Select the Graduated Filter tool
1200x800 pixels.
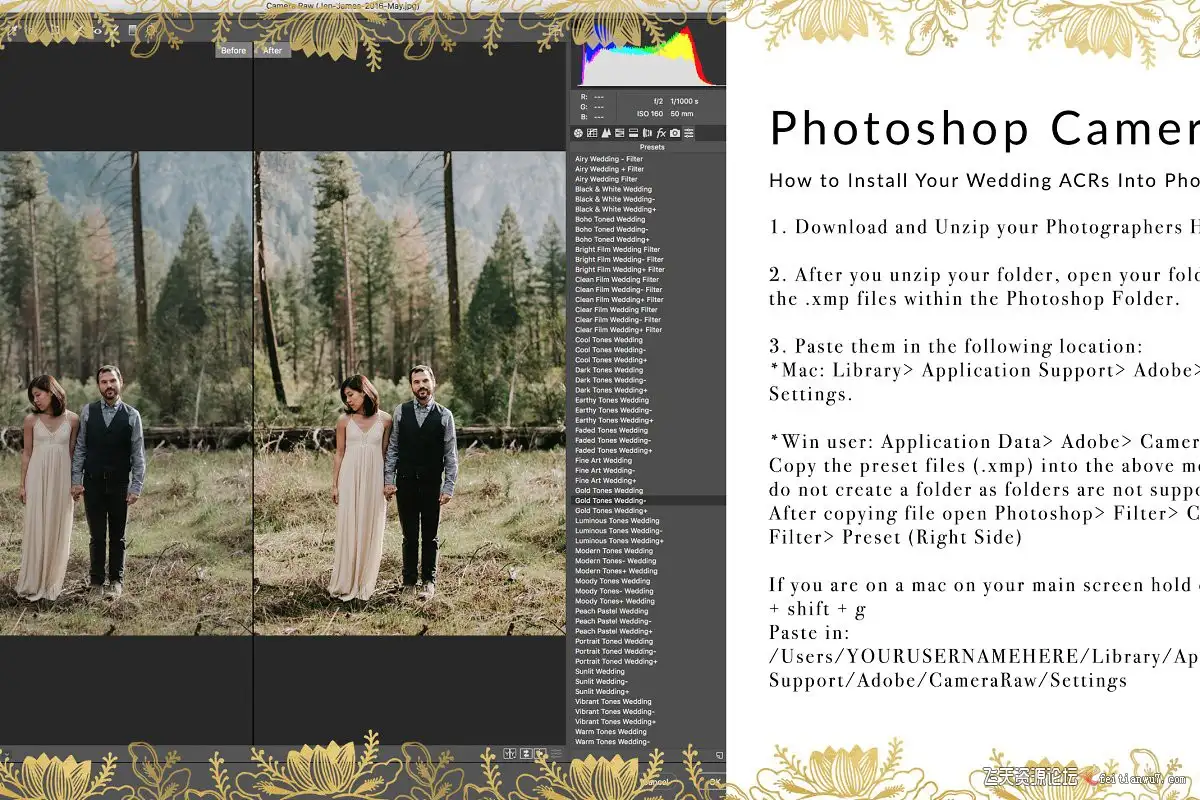pyautogui.click(x=132, y=30)
